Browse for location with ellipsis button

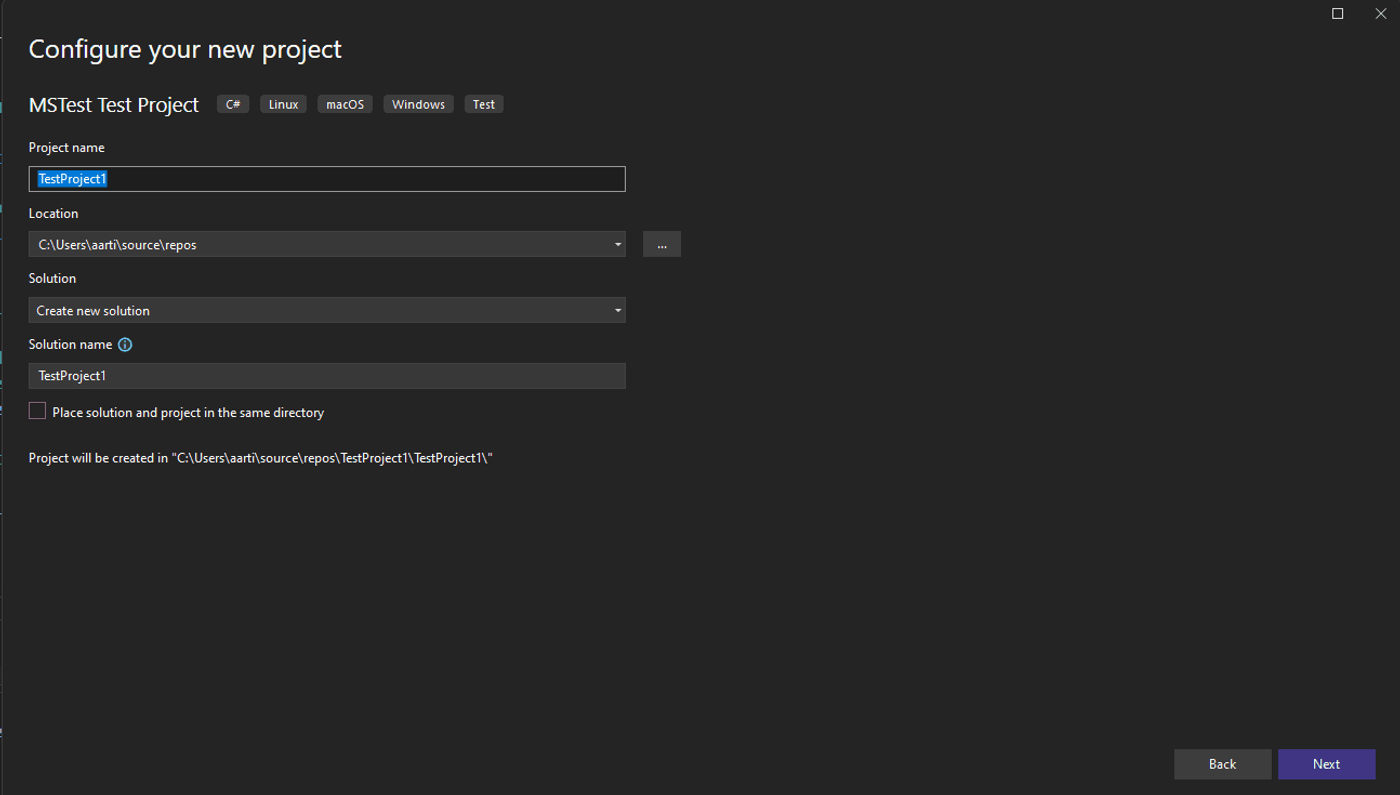[662, 245]
